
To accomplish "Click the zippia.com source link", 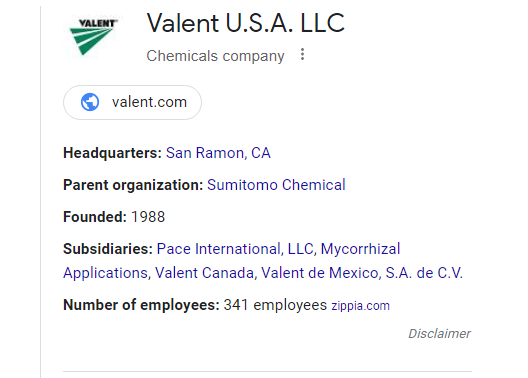I will click(x=360, y=306).
